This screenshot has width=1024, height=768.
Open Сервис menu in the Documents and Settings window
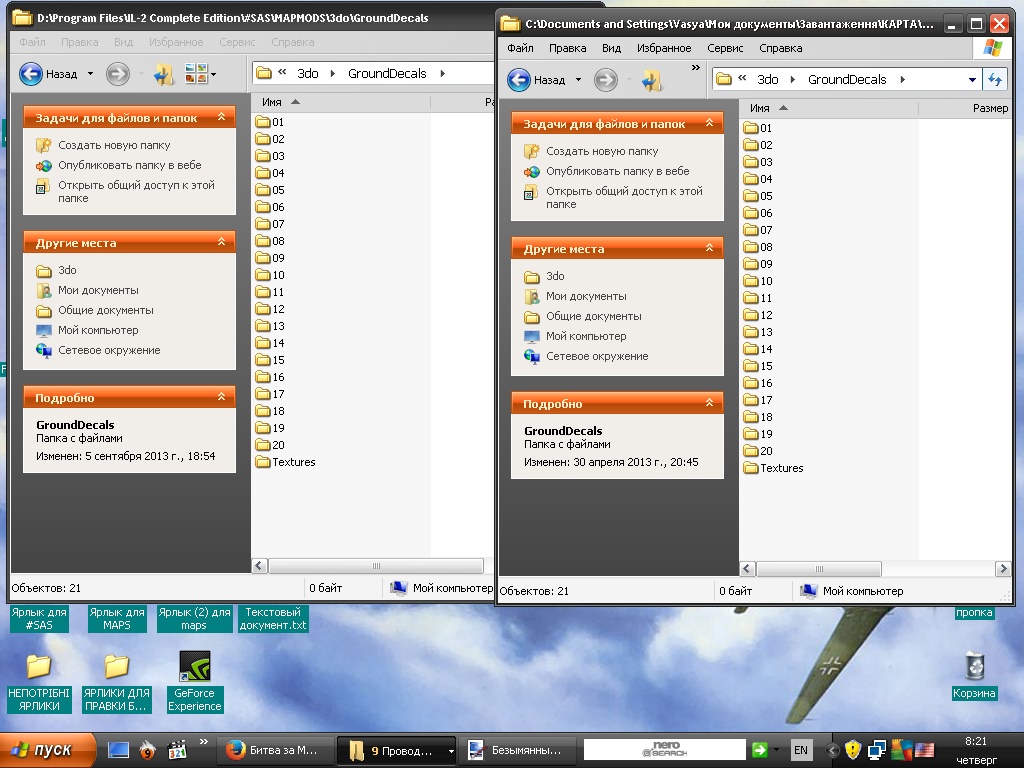click(x=725, y=48)
